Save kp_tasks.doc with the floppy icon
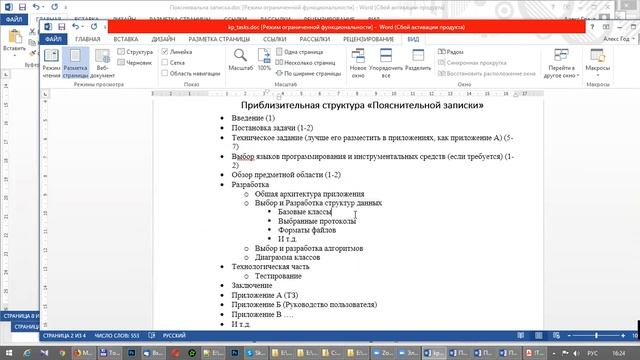 (x=62, y=27)
